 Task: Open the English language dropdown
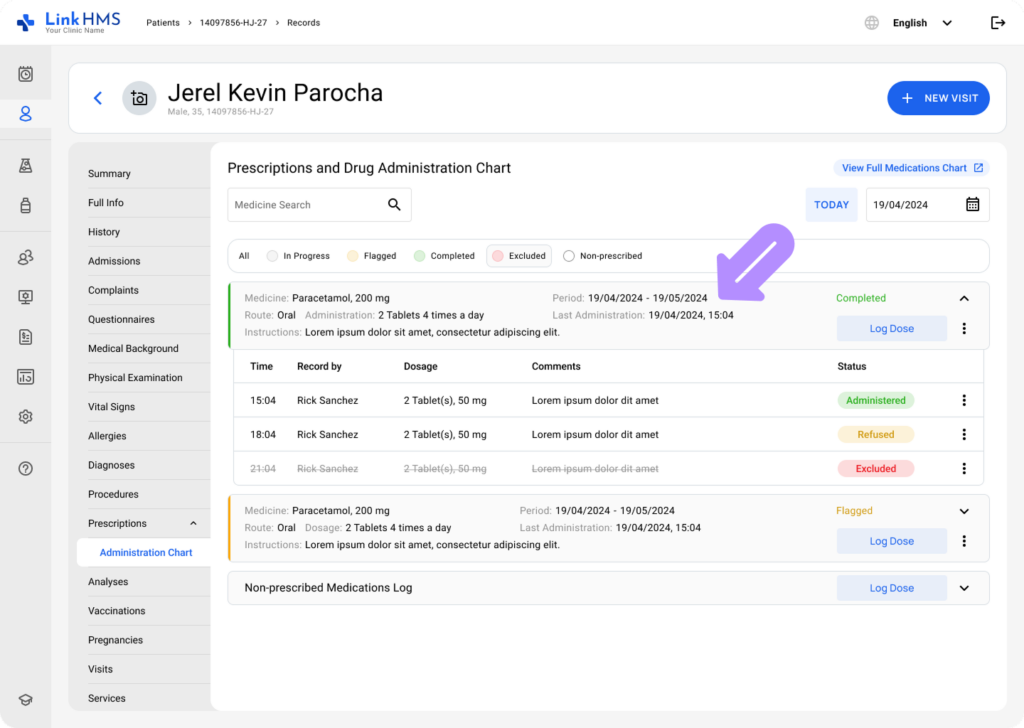click(x=922, y=23)
